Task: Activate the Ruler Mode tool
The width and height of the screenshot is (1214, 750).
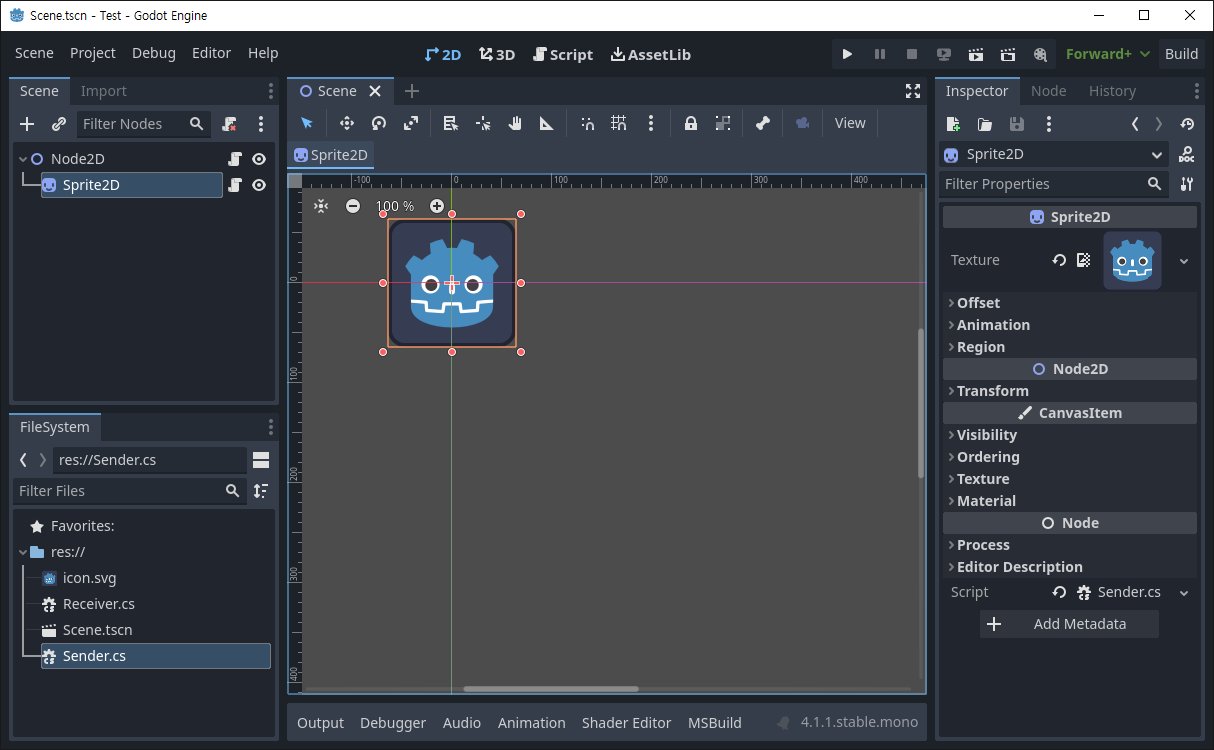Action: [547, 123]
